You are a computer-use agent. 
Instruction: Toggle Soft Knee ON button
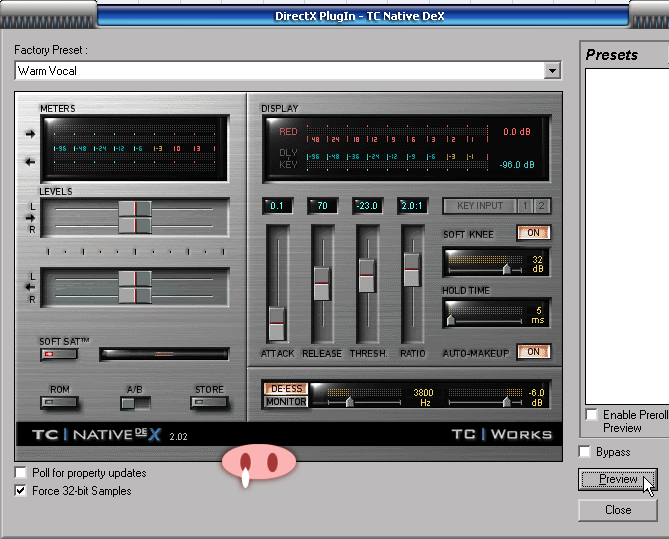click(533, 233)
